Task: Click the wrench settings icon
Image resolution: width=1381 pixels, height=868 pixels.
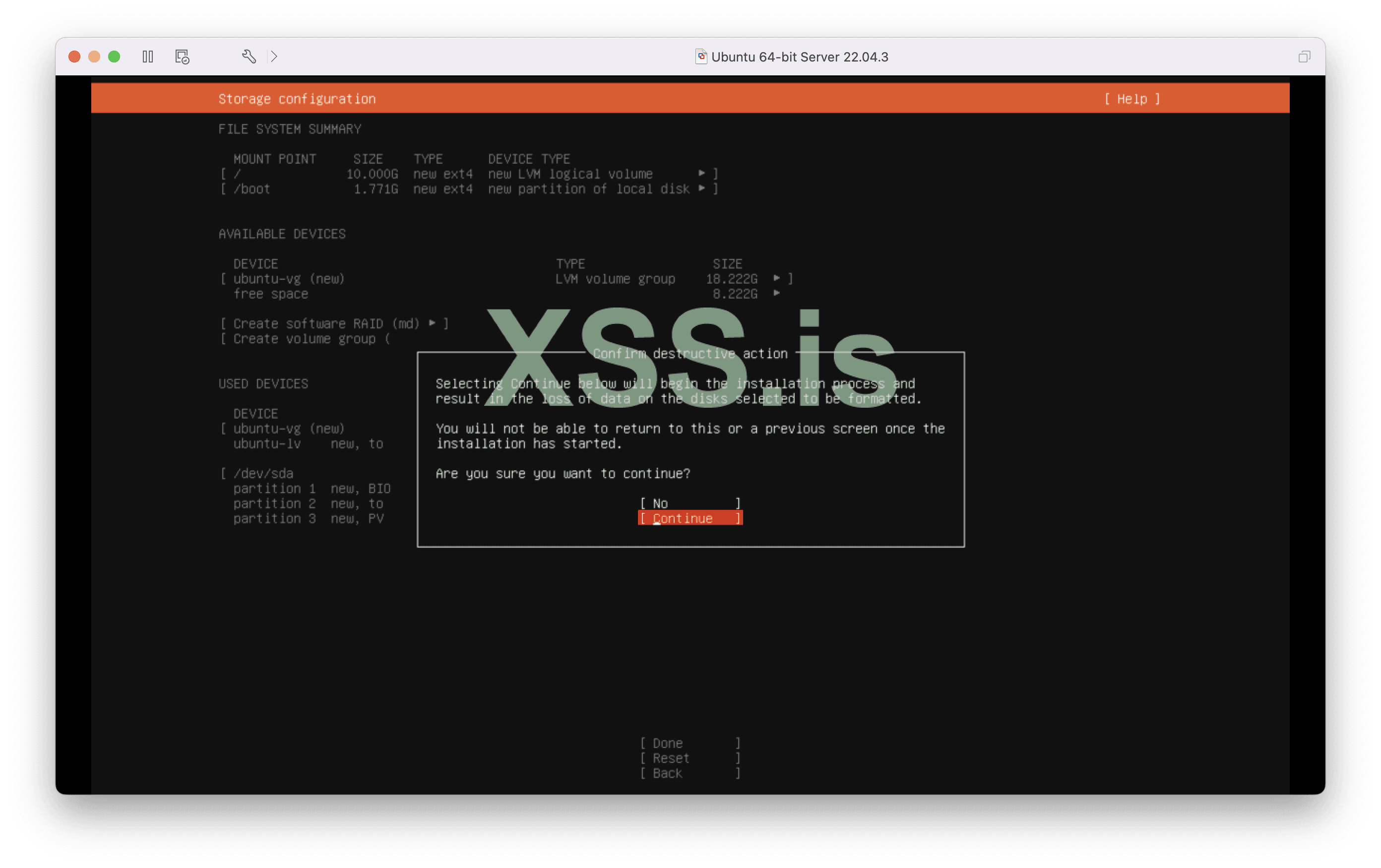Action: [249, 57]
